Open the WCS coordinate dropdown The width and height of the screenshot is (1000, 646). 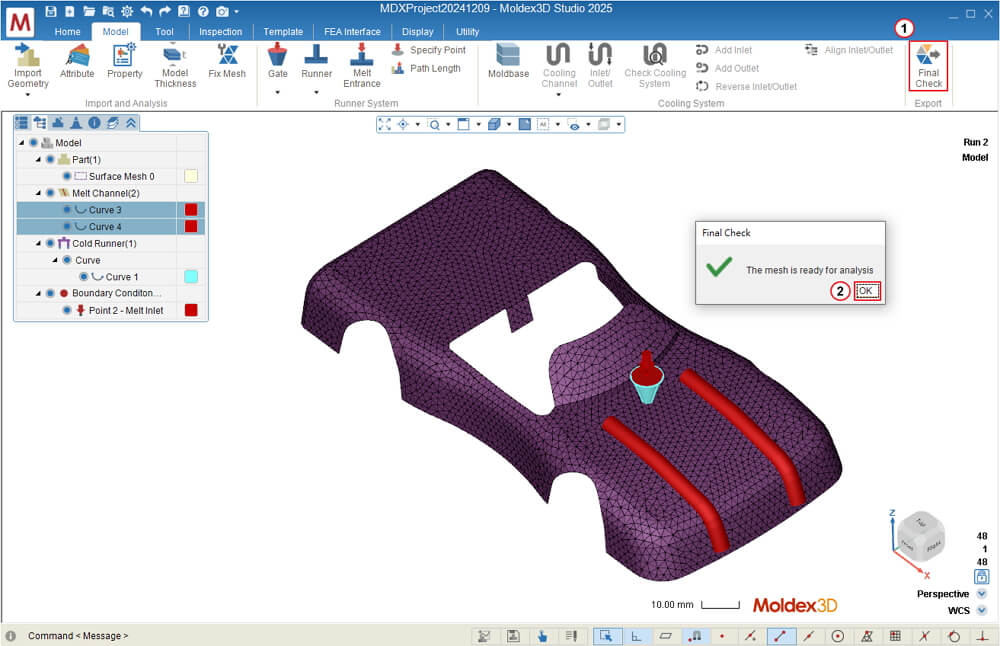[x=982, y=610]
